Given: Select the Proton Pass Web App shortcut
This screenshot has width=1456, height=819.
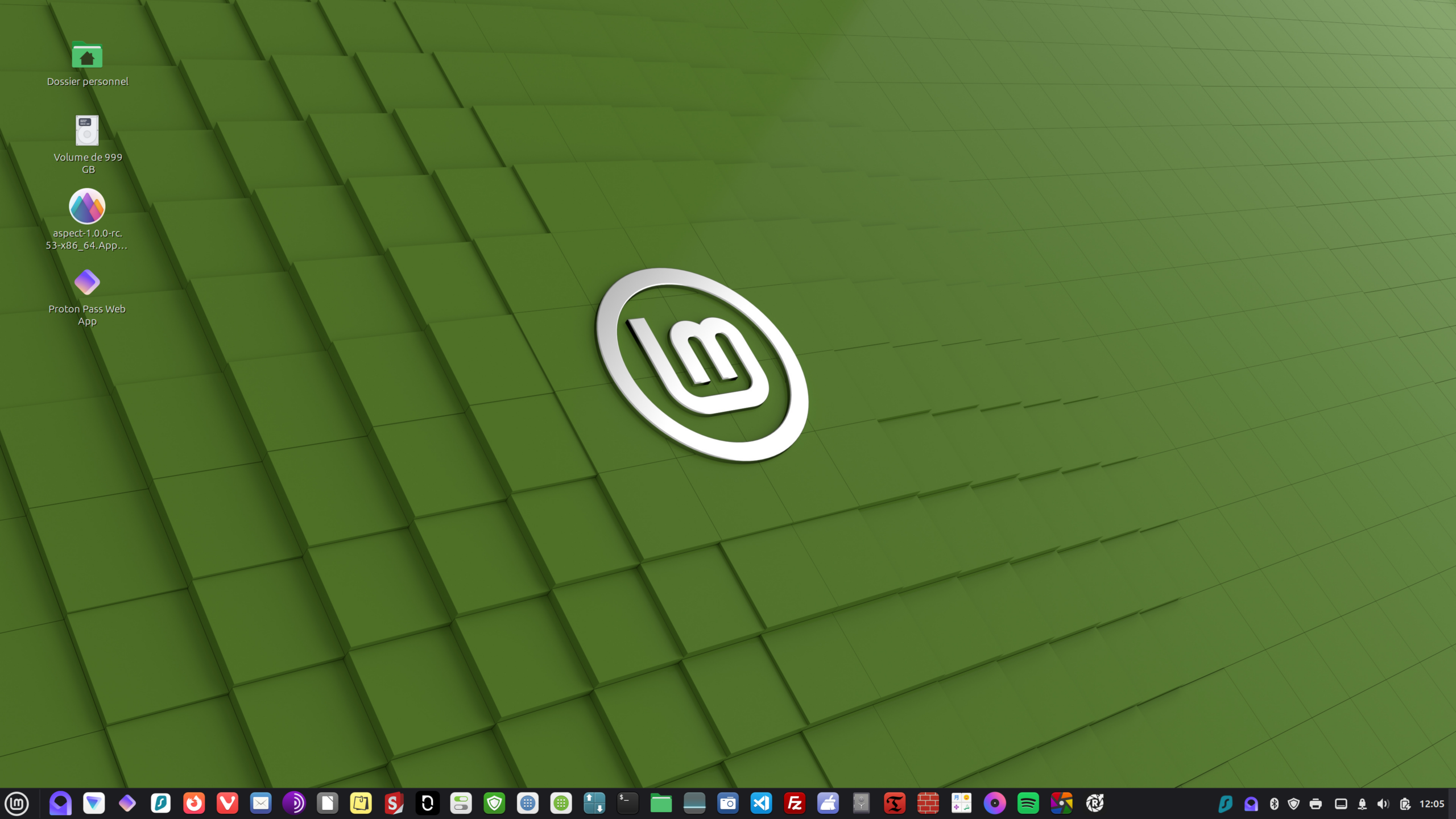Looking at the screenshot, I should (x=87, y=282).
